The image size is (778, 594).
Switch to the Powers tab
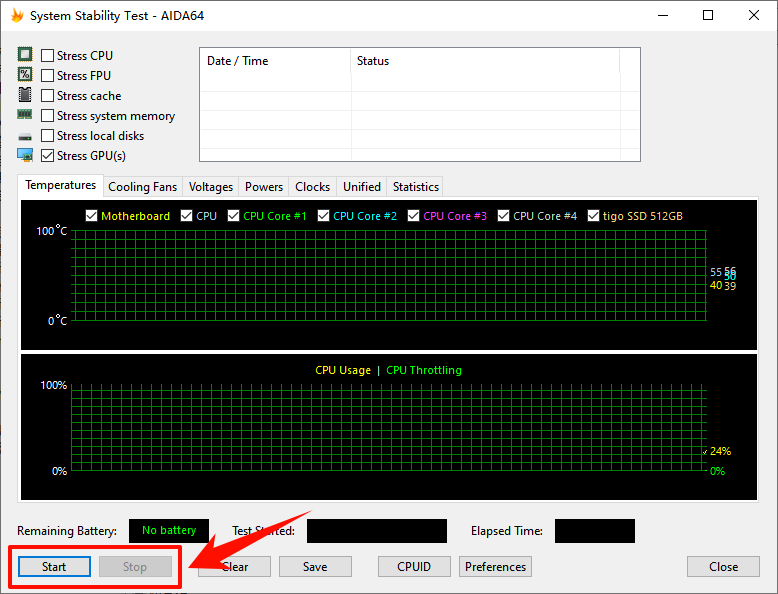click(263, 187)
